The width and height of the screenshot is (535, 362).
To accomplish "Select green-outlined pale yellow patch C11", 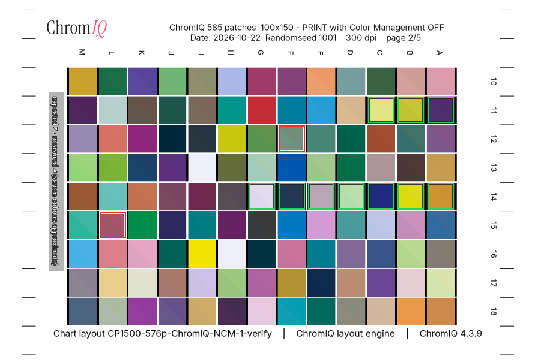I will [x=381, y=110].
